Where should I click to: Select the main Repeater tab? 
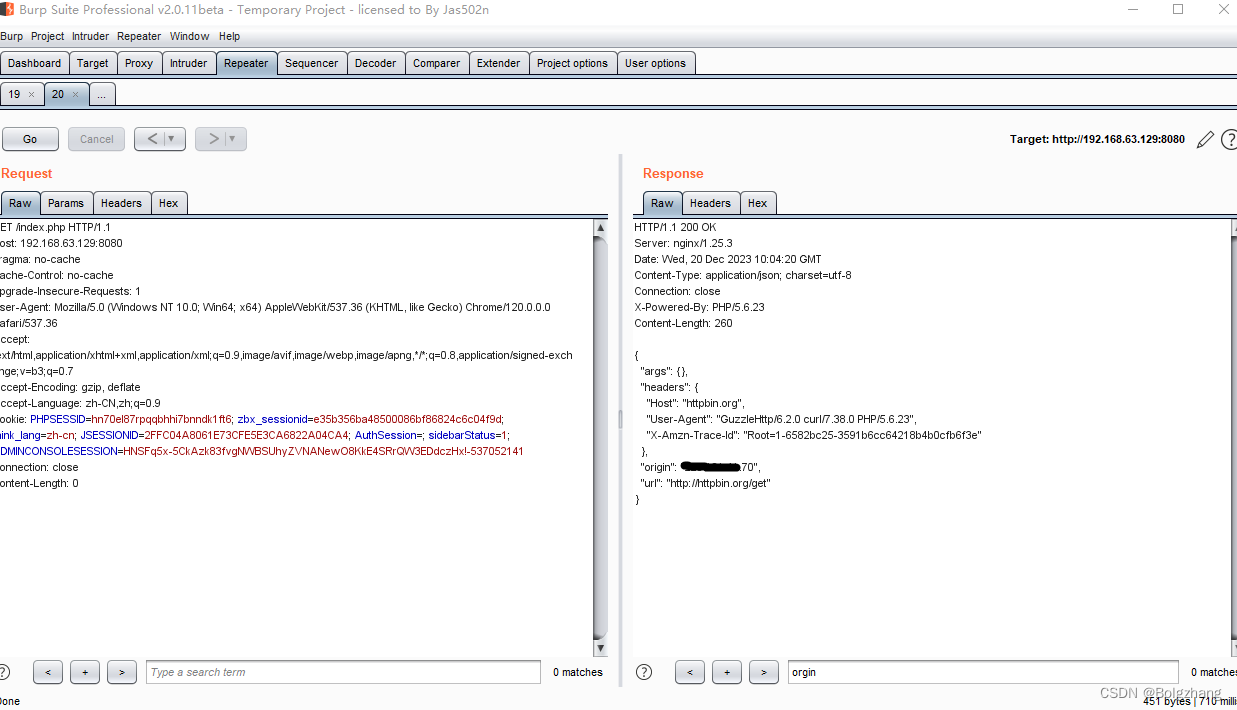246,63
